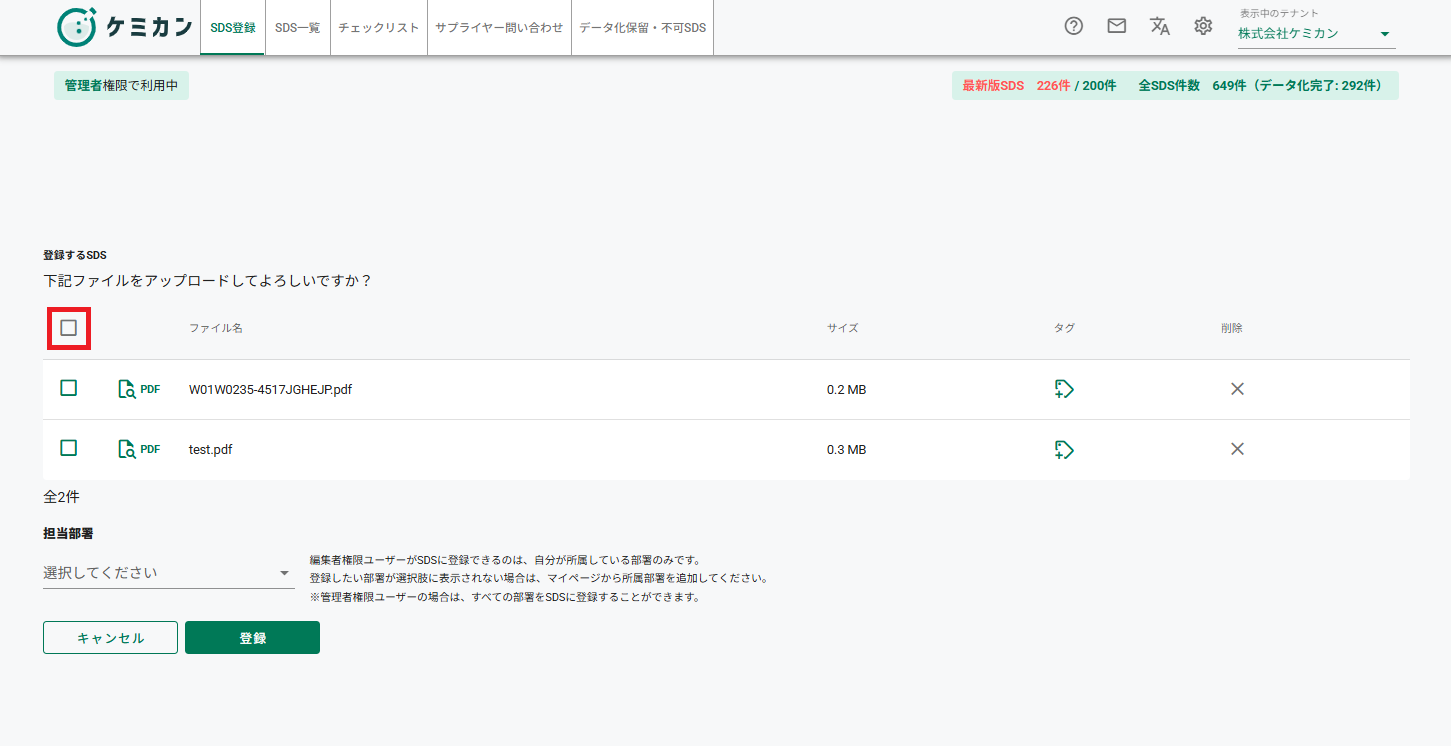Click the 削除 column header
This screenshot has height=746, width=1451.
tap(1231, 328)
